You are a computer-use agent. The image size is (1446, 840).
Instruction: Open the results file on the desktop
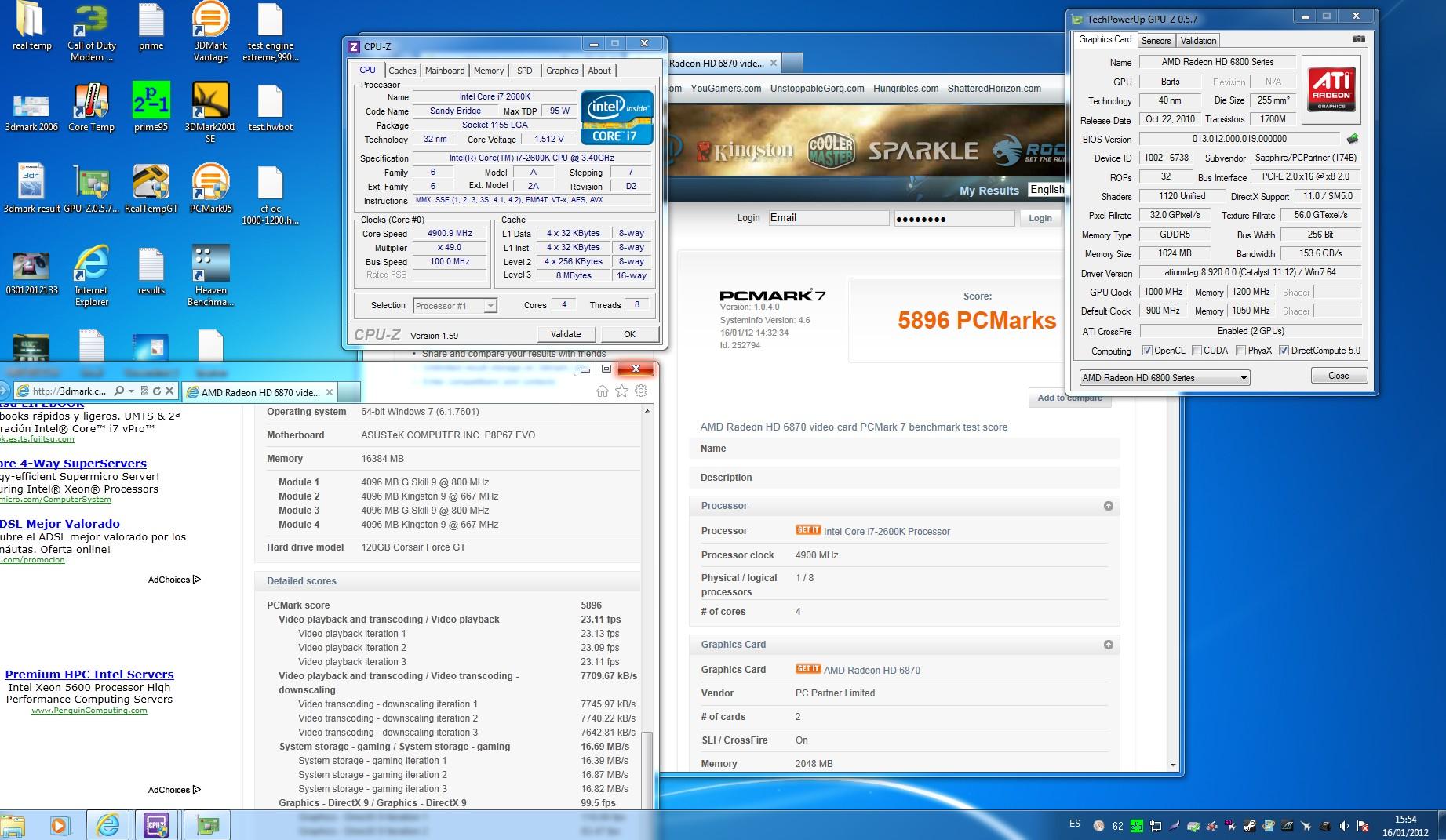pyautogui.click(x=151, y=271)
